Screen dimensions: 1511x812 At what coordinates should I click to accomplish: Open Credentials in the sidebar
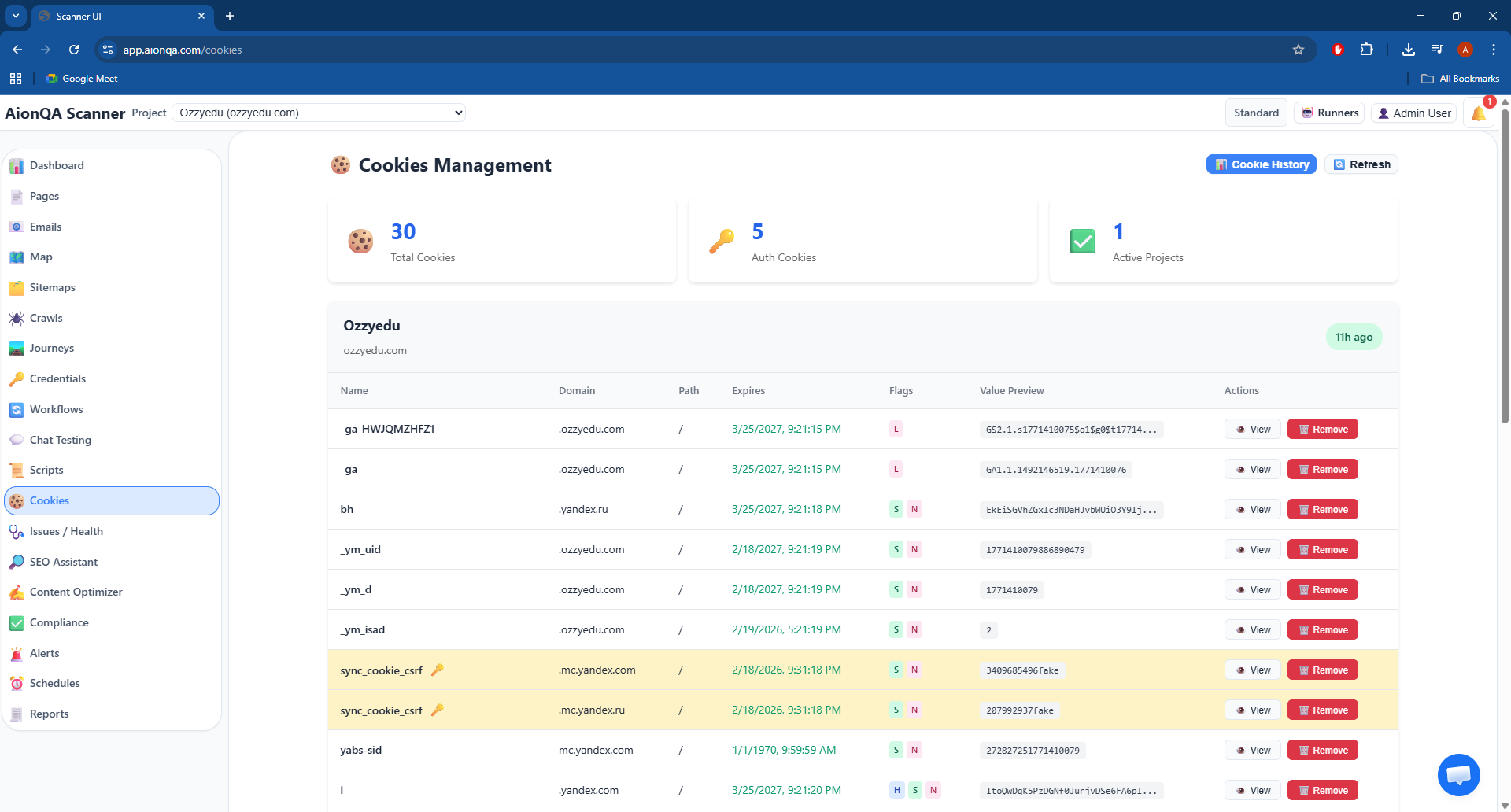57,378
